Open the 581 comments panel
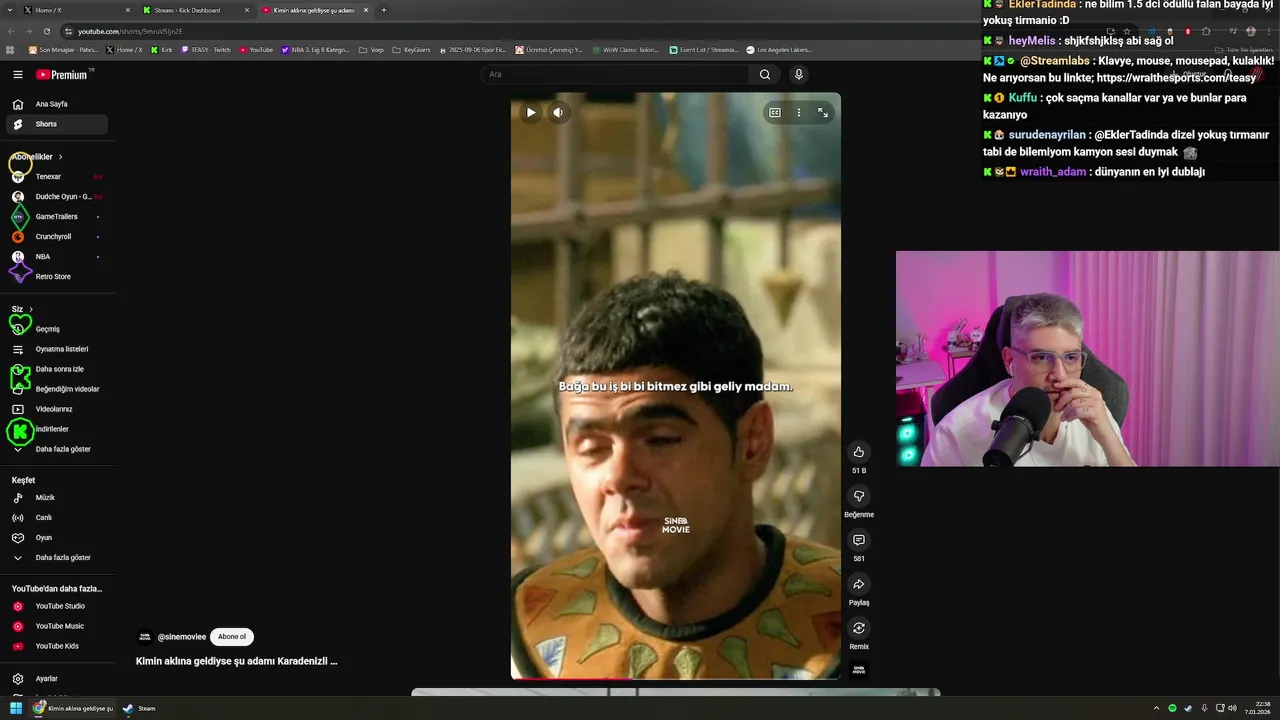This screenshot has width=1280, height=720. [858, 540]
